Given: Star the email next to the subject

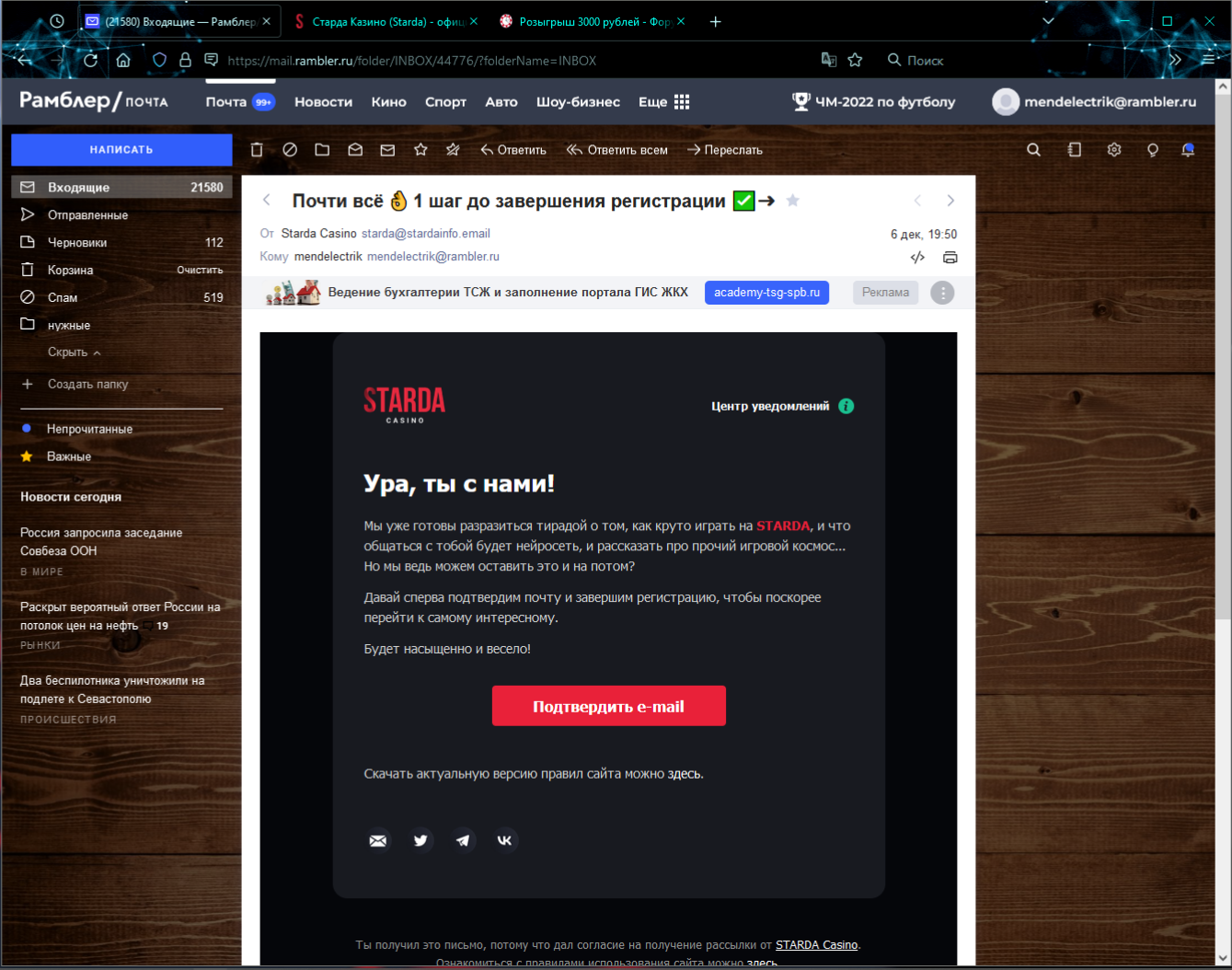Looking at the screenshot, I should click(793, 201).
